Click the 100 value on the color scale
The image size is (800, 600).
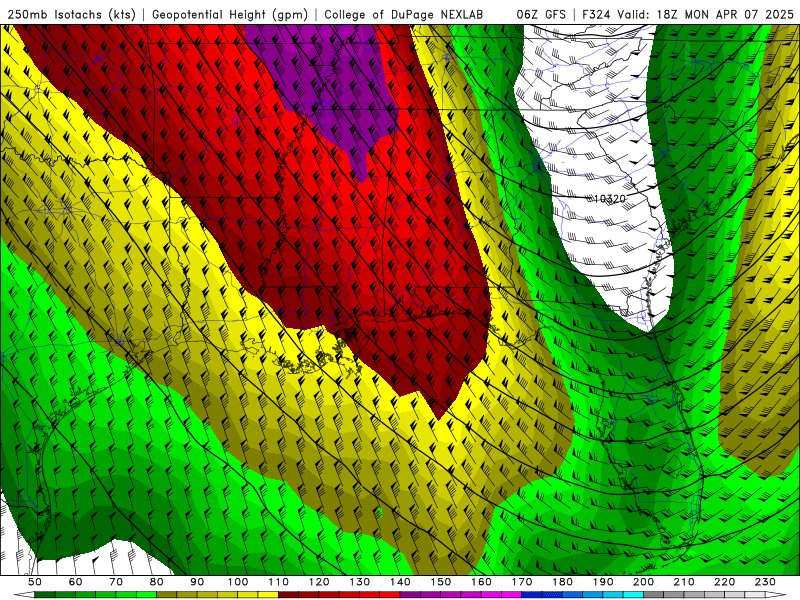coord(238,582)
